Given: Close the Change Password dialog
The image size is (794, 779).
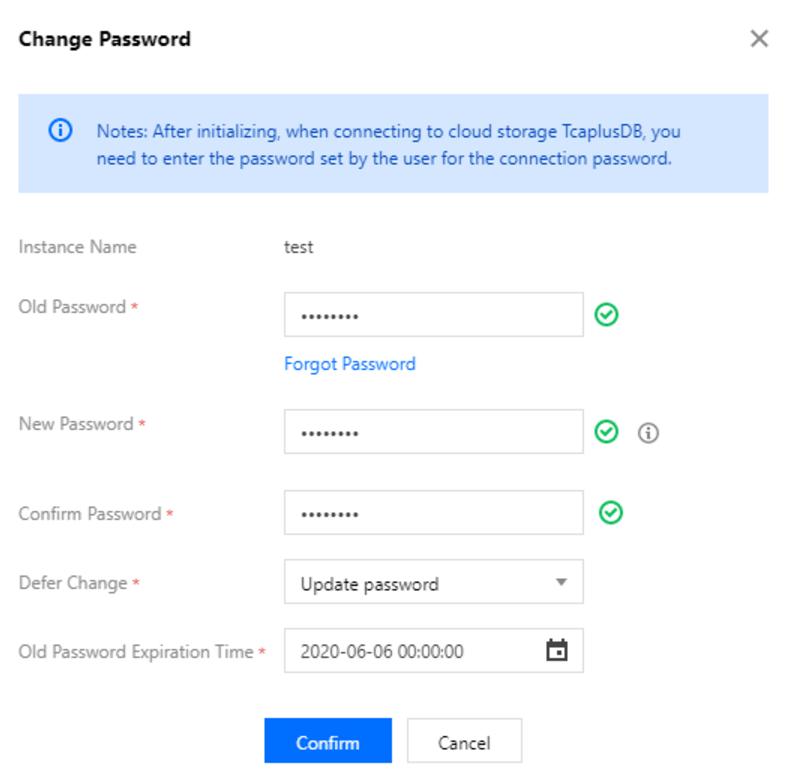Looking at the screenshot, I should point(759,39).
